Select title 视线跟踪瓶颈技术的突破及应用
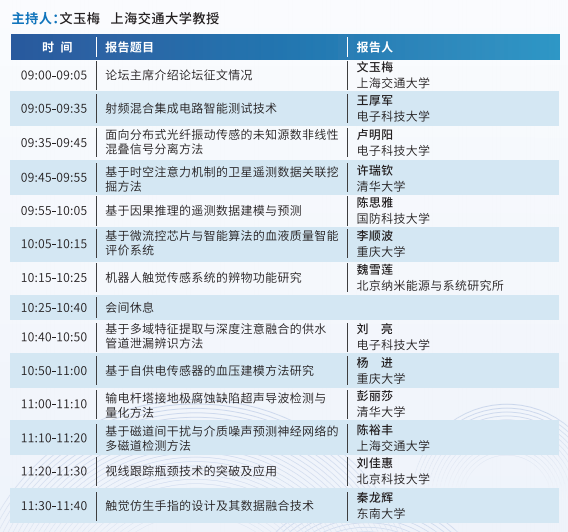Image resolution: width=568 pixels, height=532 pixels. tap(191, 471)
